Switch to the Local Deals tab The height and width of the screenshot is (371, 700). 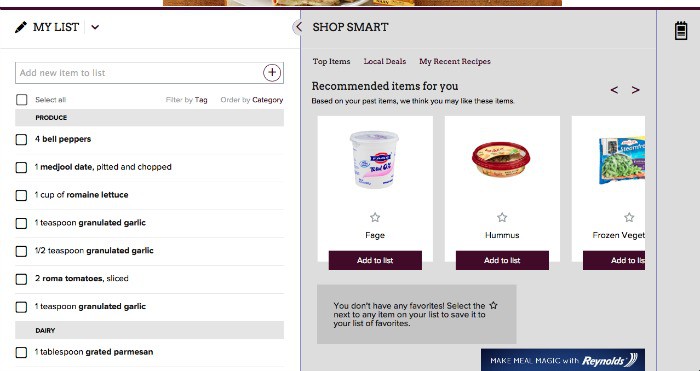(385, 62)
